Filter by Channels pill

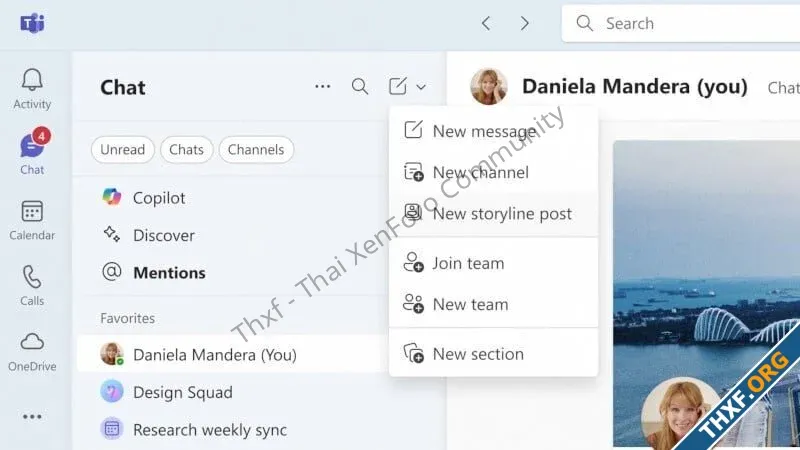(x=256, y=149)
